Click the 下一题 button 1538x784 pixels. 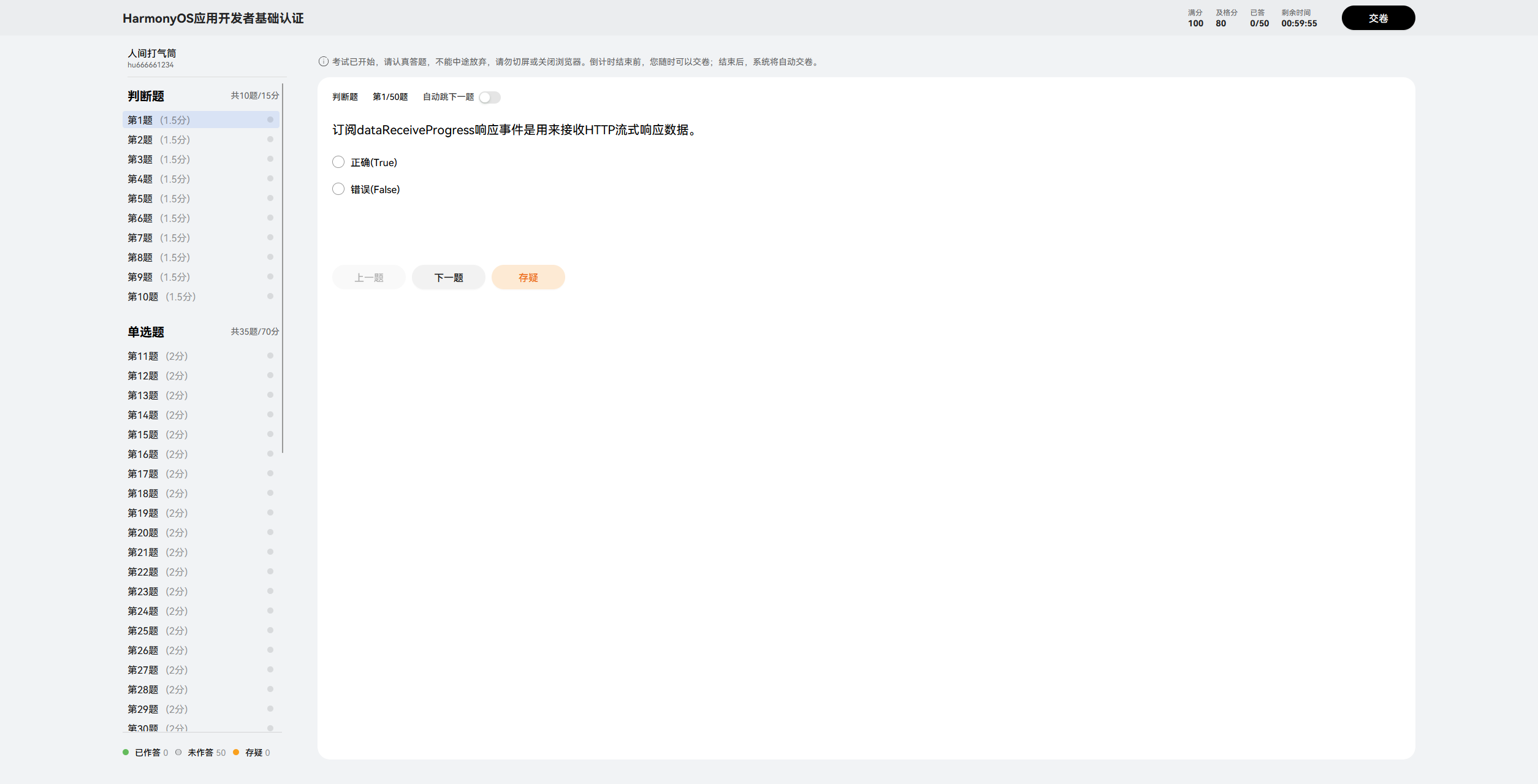pyautogui.click(x=449, y=278)
